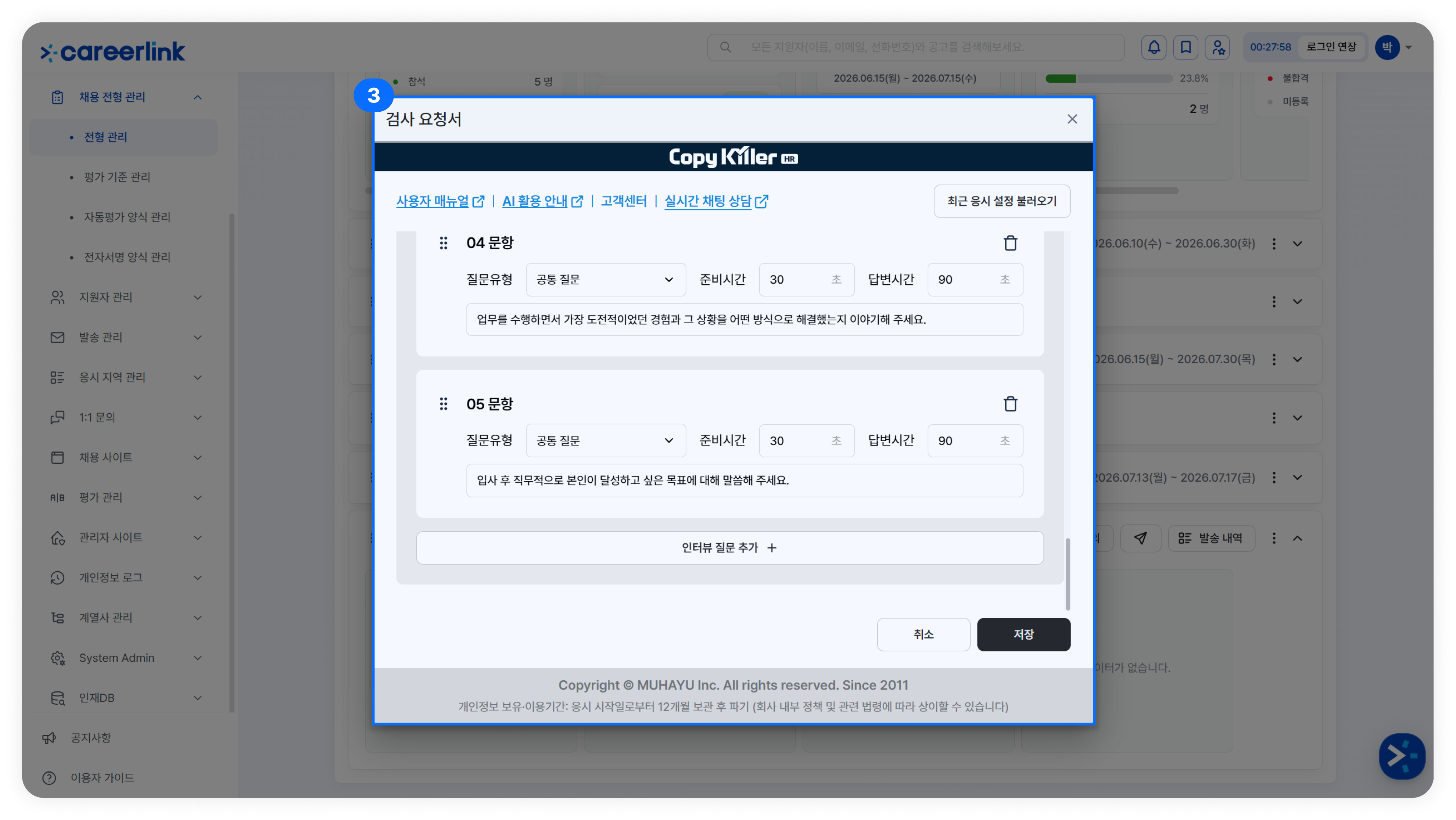1456x820 pixels.
Task: Click the 취소 button
Action: pyautogui.click(x=924, y=634)
